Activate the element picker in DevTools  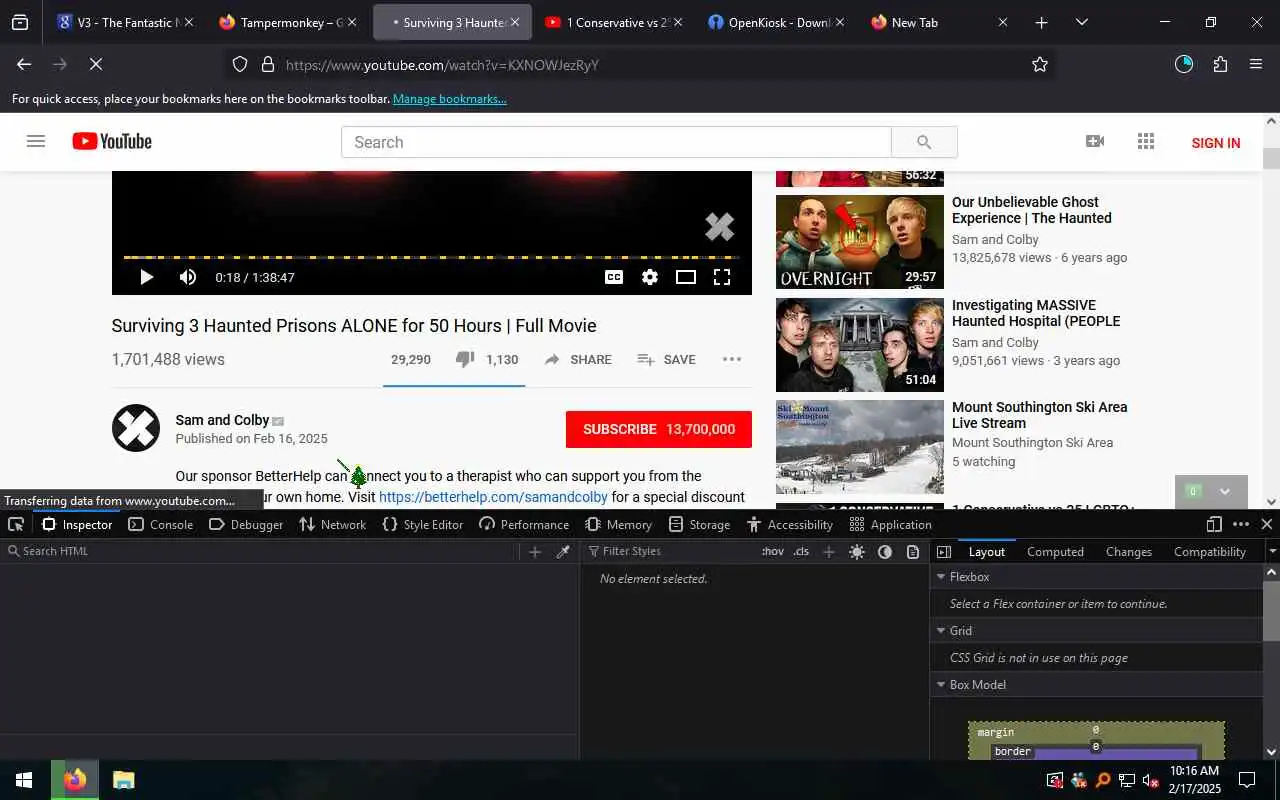pos(17,524)
